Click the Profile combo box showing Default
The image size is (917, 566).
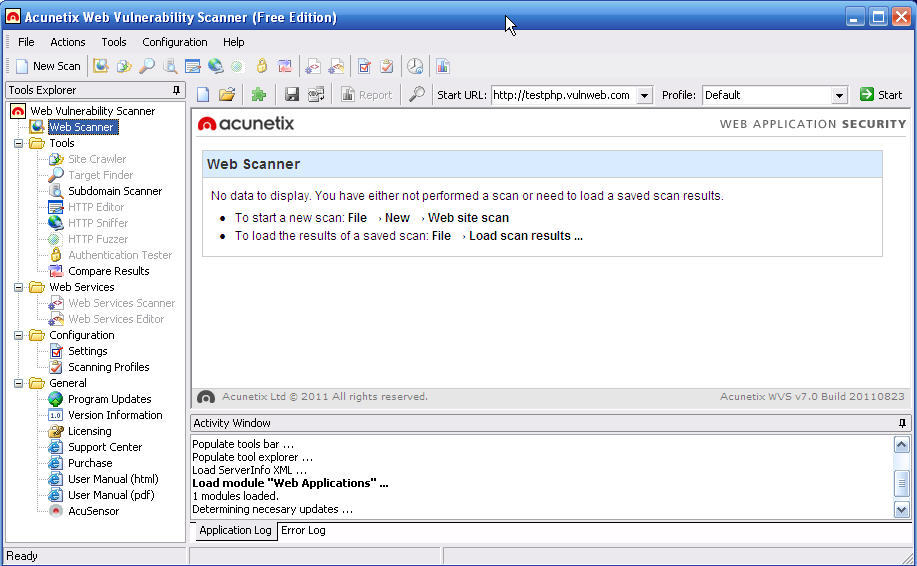[774, 95]
